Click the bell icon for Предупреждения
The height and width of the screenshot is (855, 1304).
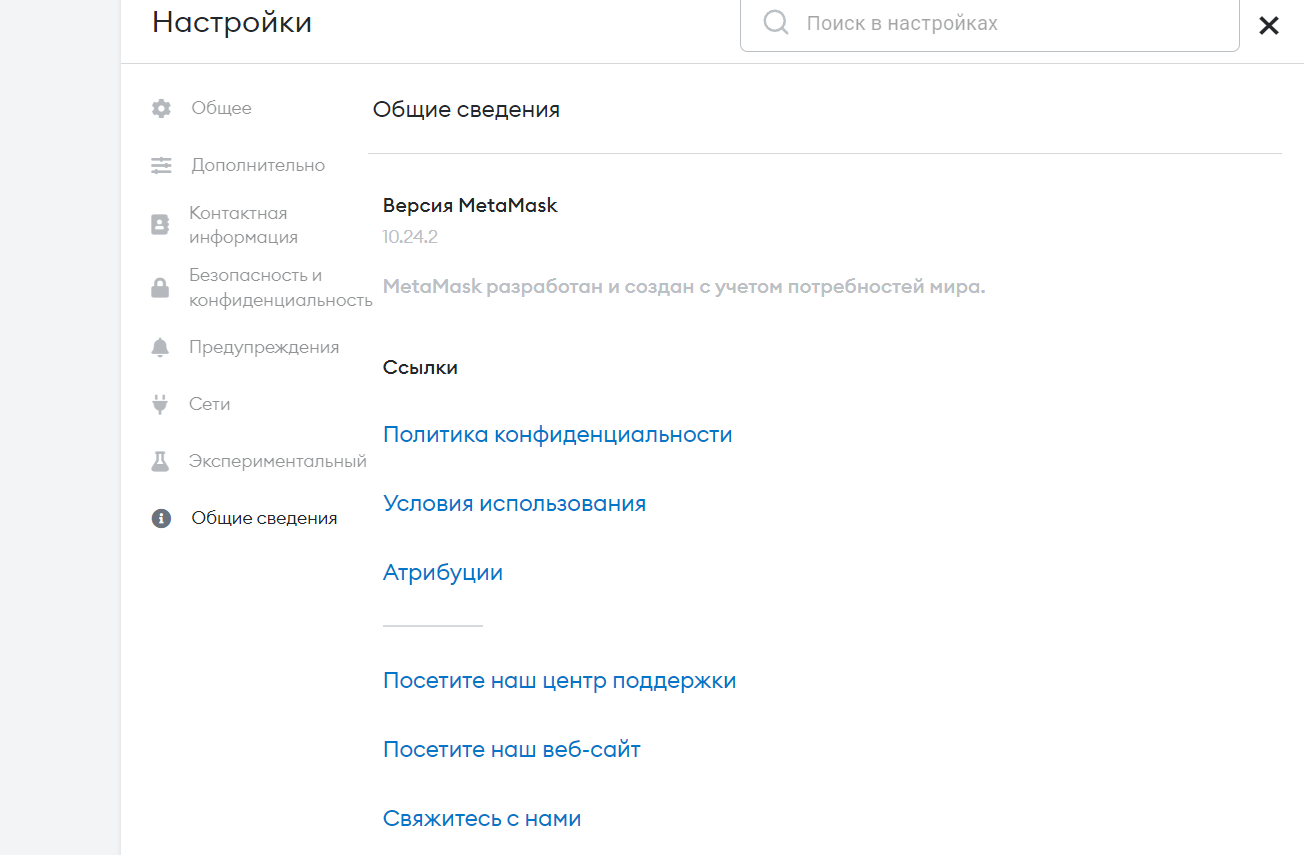[160, 347]
